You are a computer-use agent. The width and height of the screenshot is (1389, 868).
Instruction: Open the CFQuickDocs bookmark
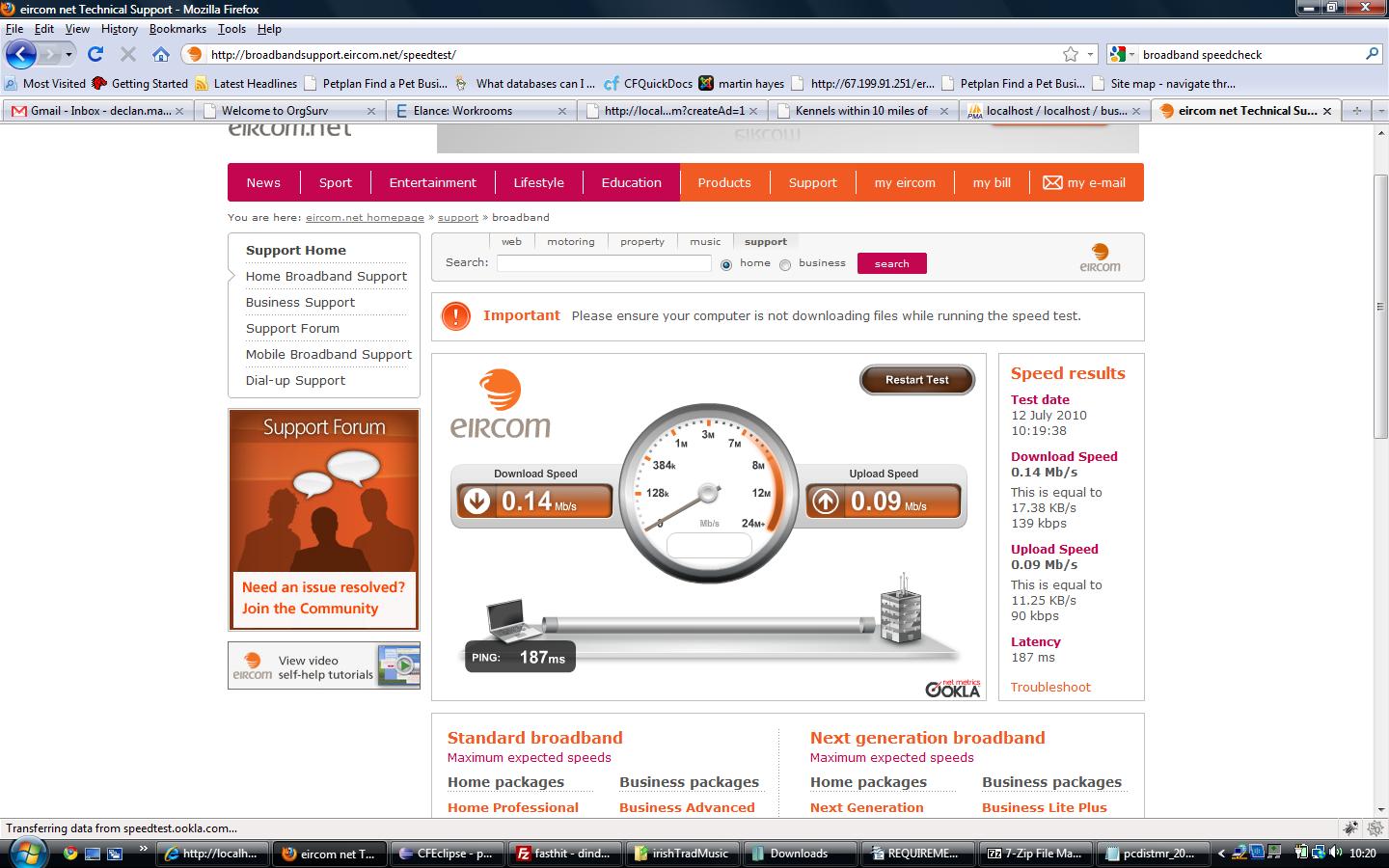tap(648, 83)
